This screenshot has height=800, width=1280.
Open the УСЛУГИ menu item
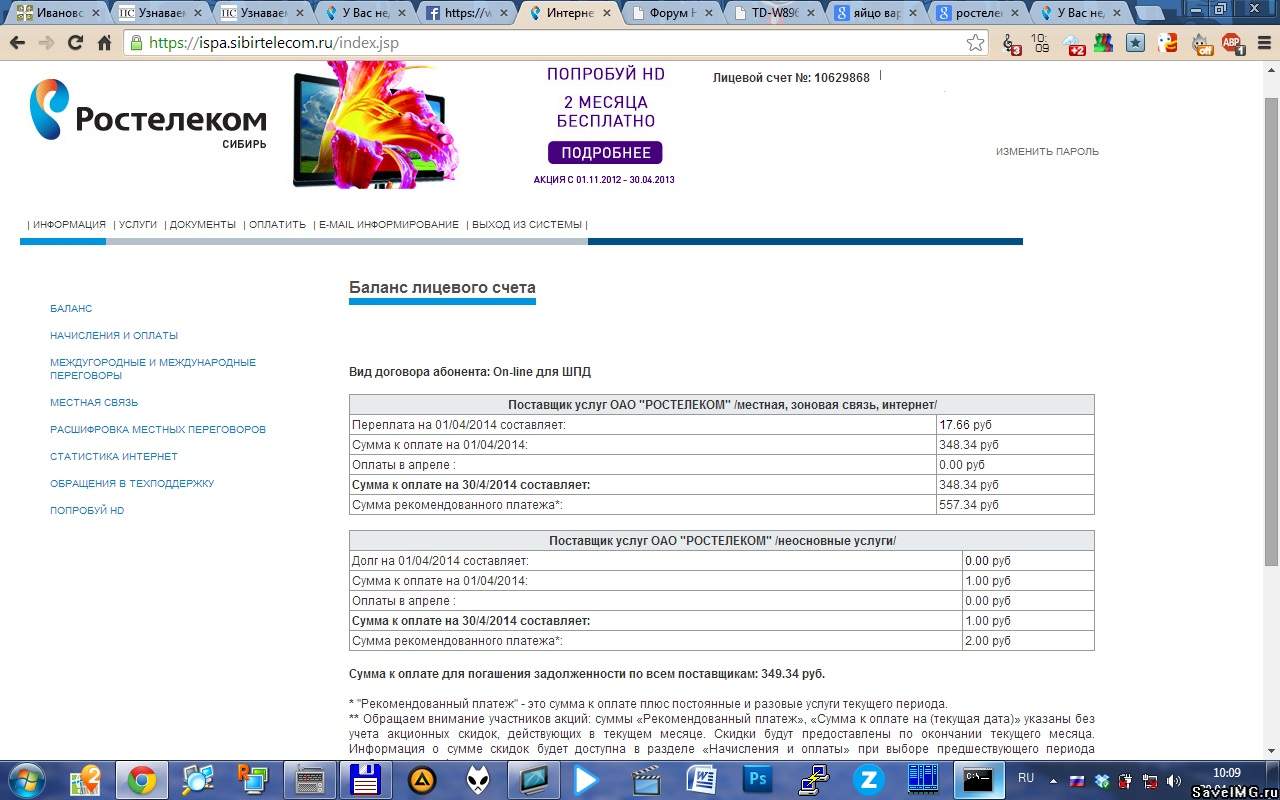pyautogui.click(x=137, y=224)
